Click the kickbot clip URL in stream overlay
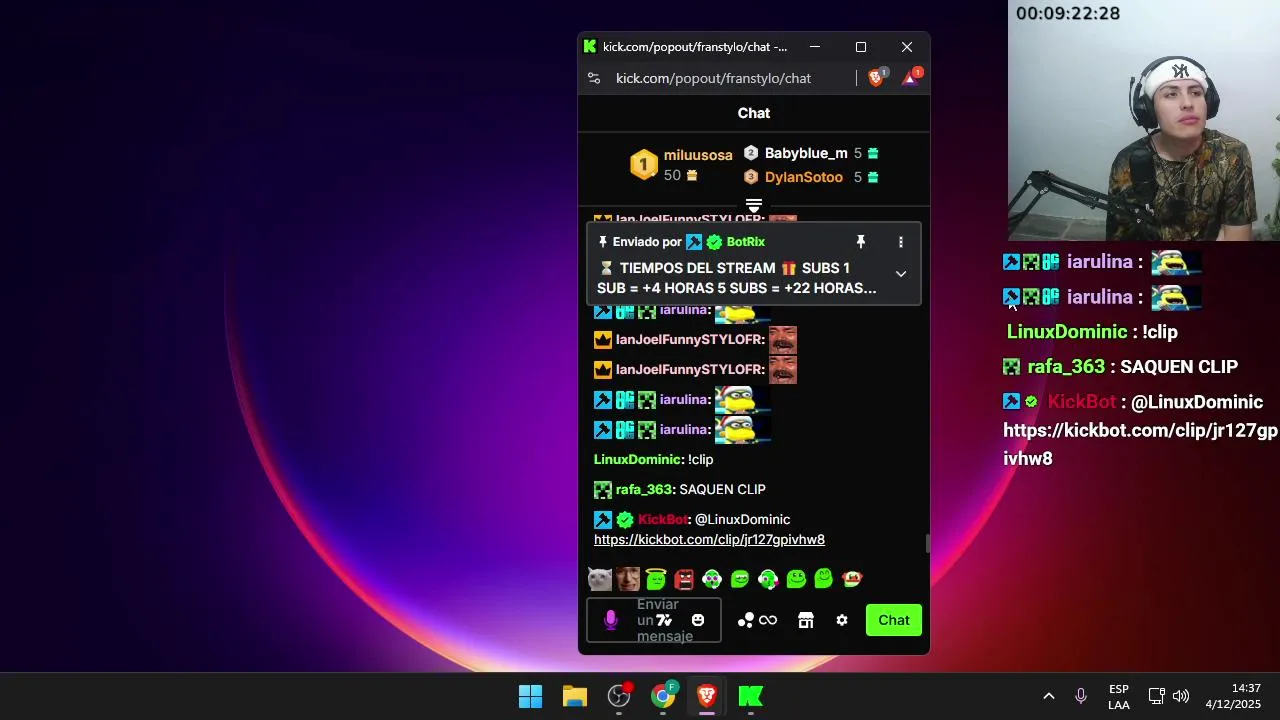Image resolution: width=1280 pixels, height=720 pixels. tap(1141, 445)
